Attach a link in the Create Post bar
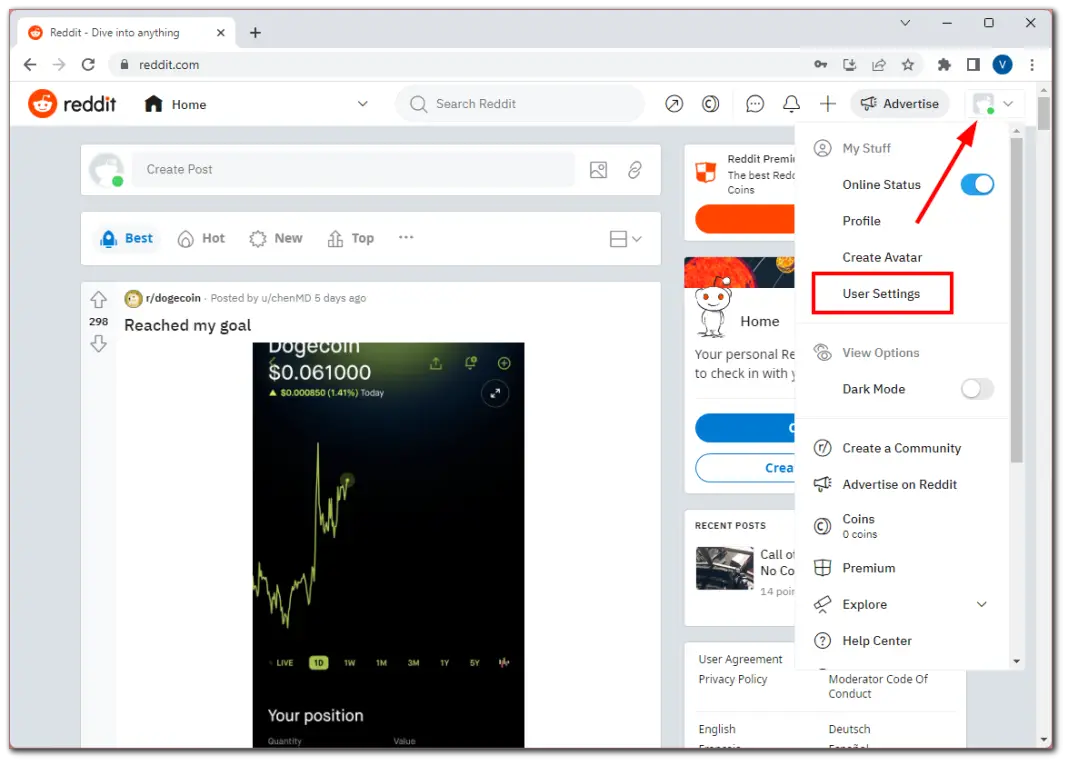The image size is (1068, 765). point(635,170)
